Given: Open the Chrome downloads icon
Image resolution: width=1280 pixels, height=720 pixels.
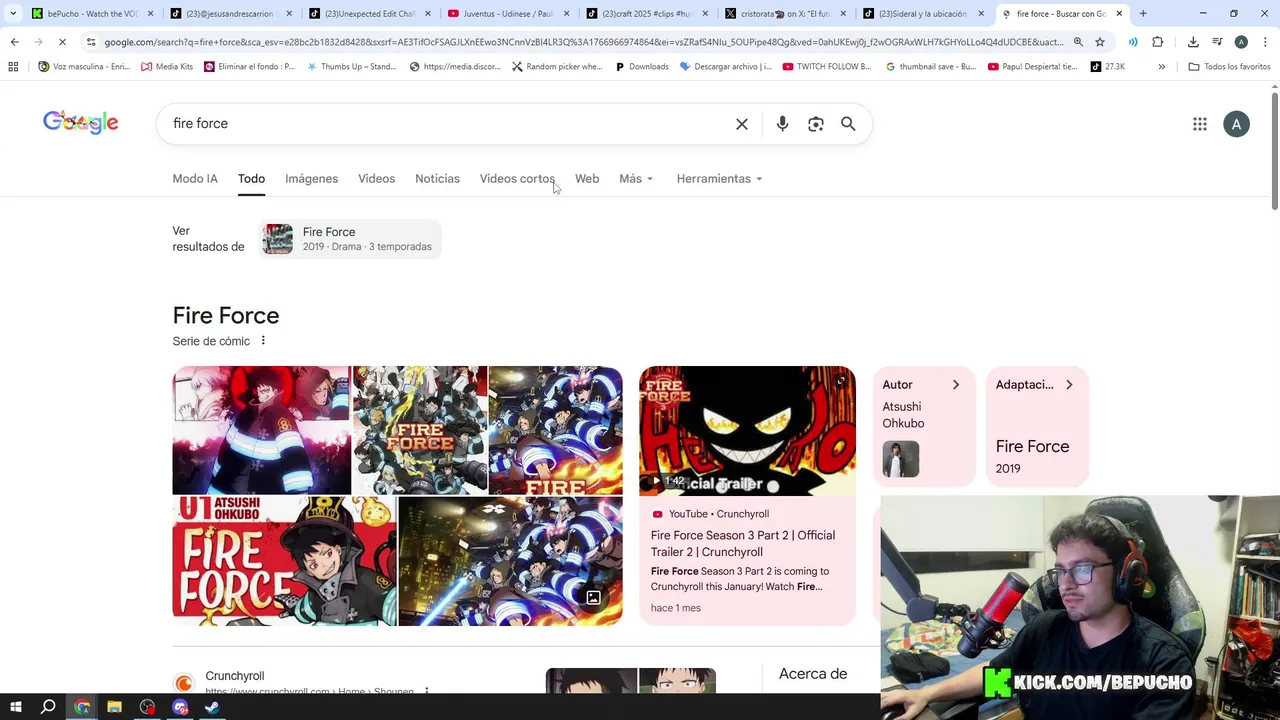Looking at the screenshot, I should [1193, 42].
